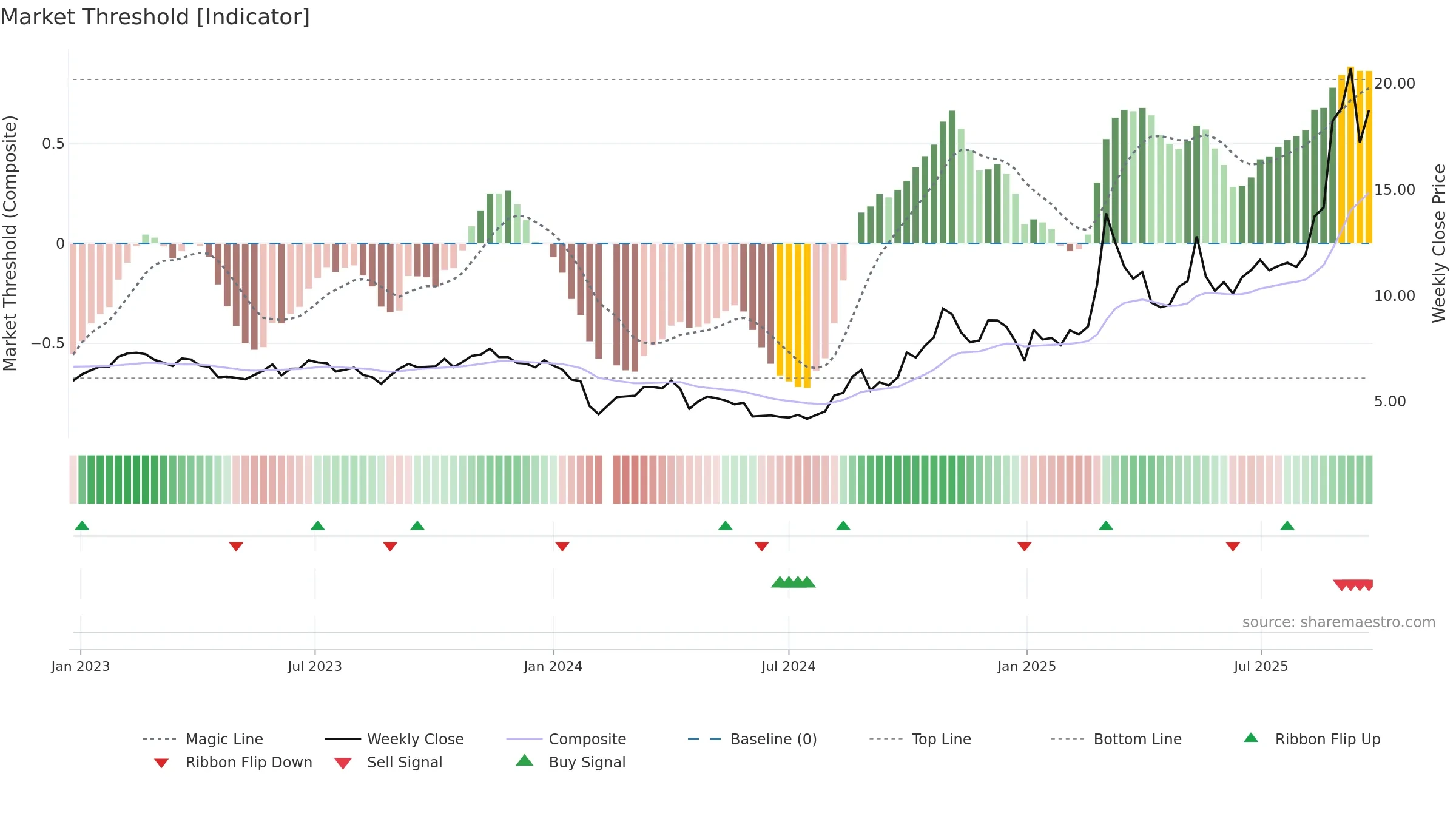Toggle the Buy Signal legend entry

point(570,762)
